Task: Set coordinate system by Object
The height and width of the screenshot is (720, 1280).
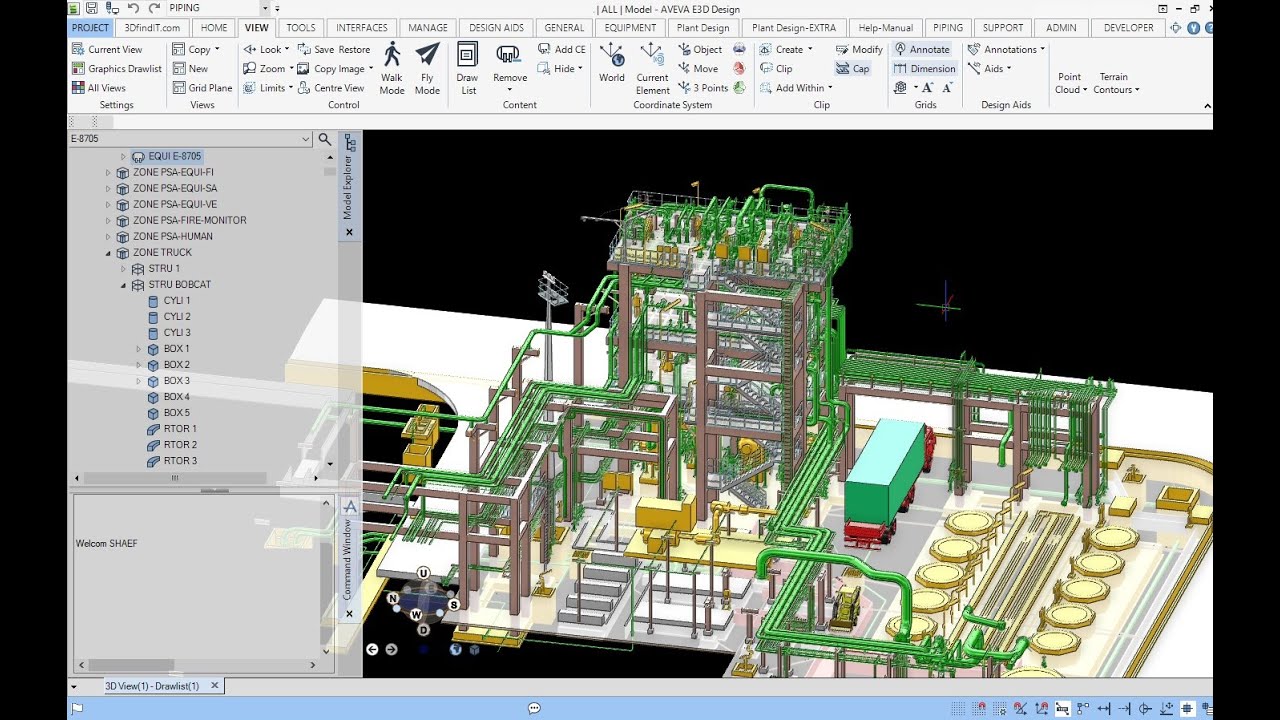Action: 700,49
